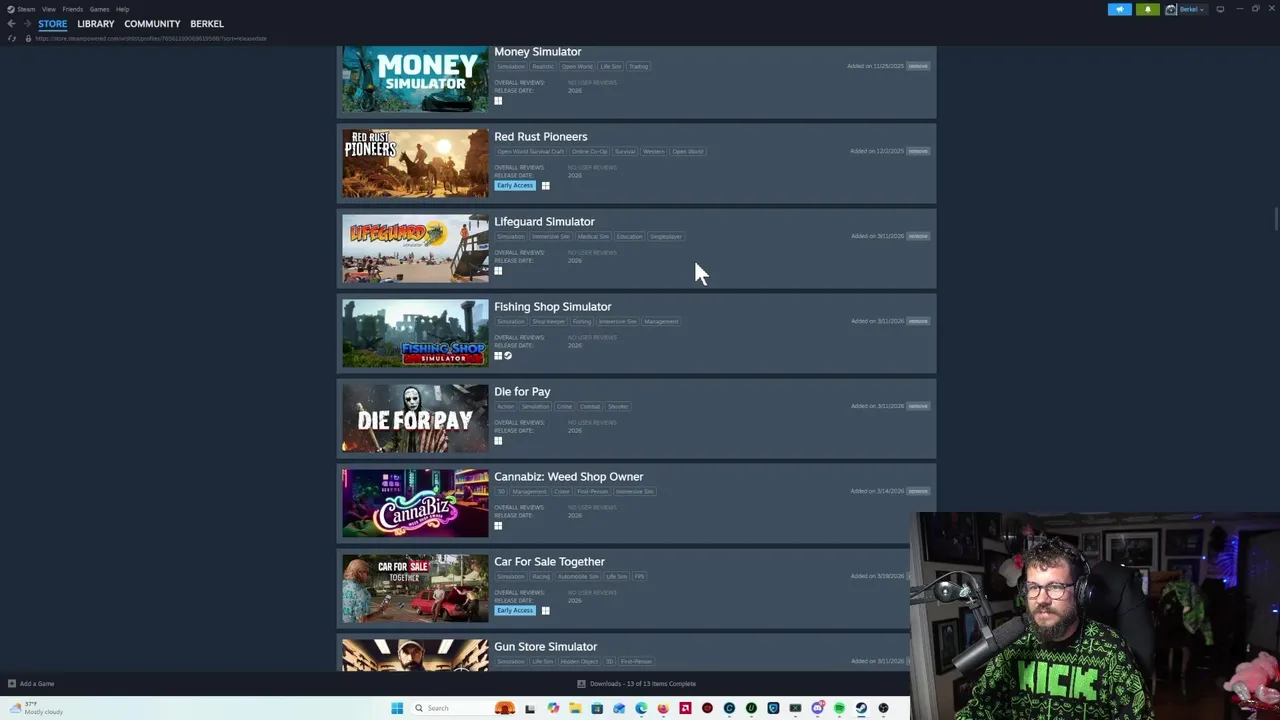The width and height of the screenshot is (1280, 720).
Task: Open the Cannabiz thumbnail image
Action: pos(415,503)
